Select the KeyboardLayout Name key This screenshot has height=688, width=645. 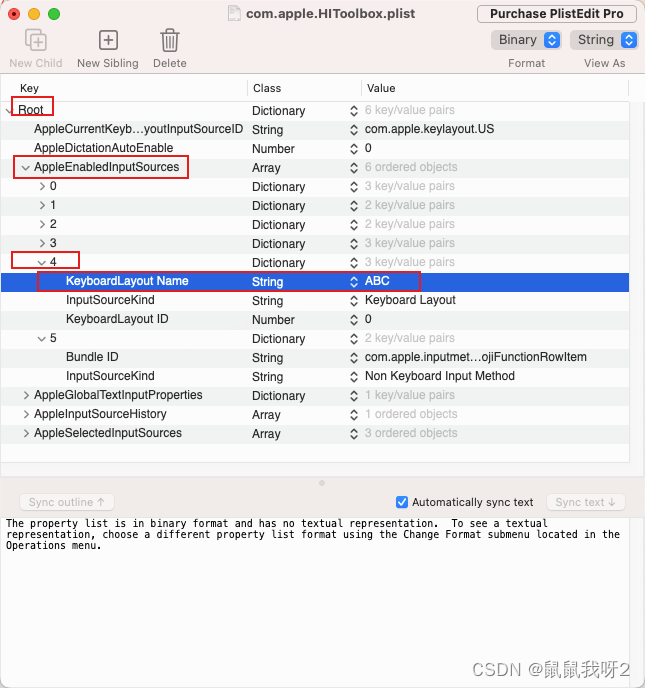click(127, 281)
